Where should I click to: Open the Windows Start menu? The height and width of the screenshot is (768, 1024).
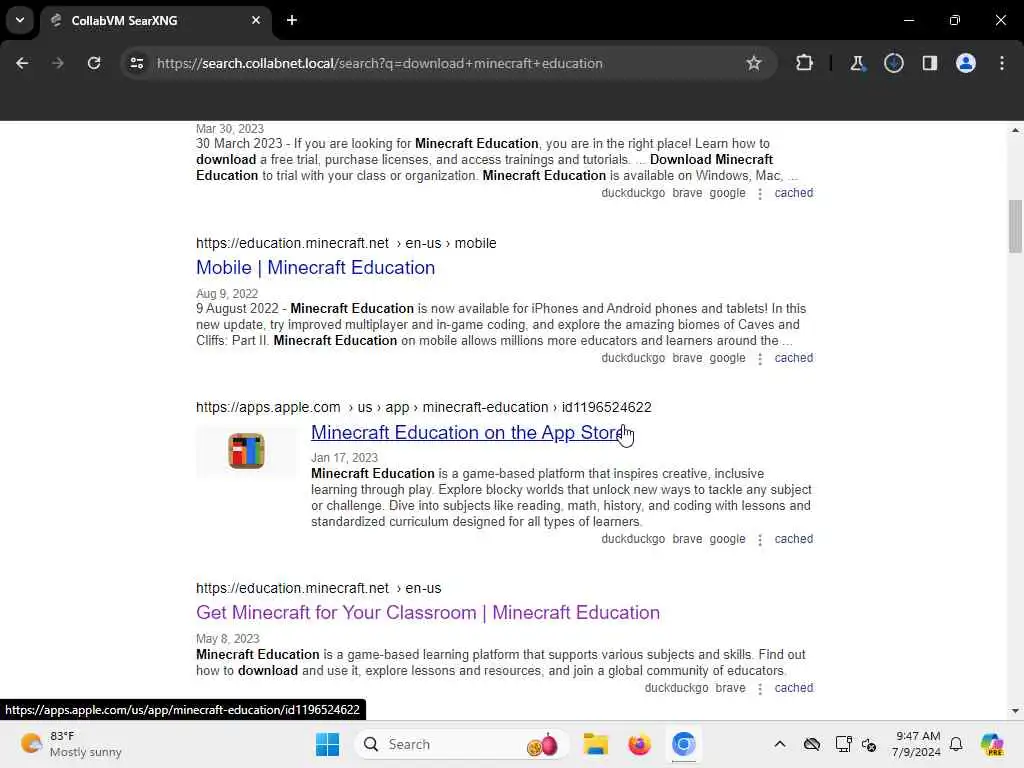pyautogui.click(x=327, y=744)
